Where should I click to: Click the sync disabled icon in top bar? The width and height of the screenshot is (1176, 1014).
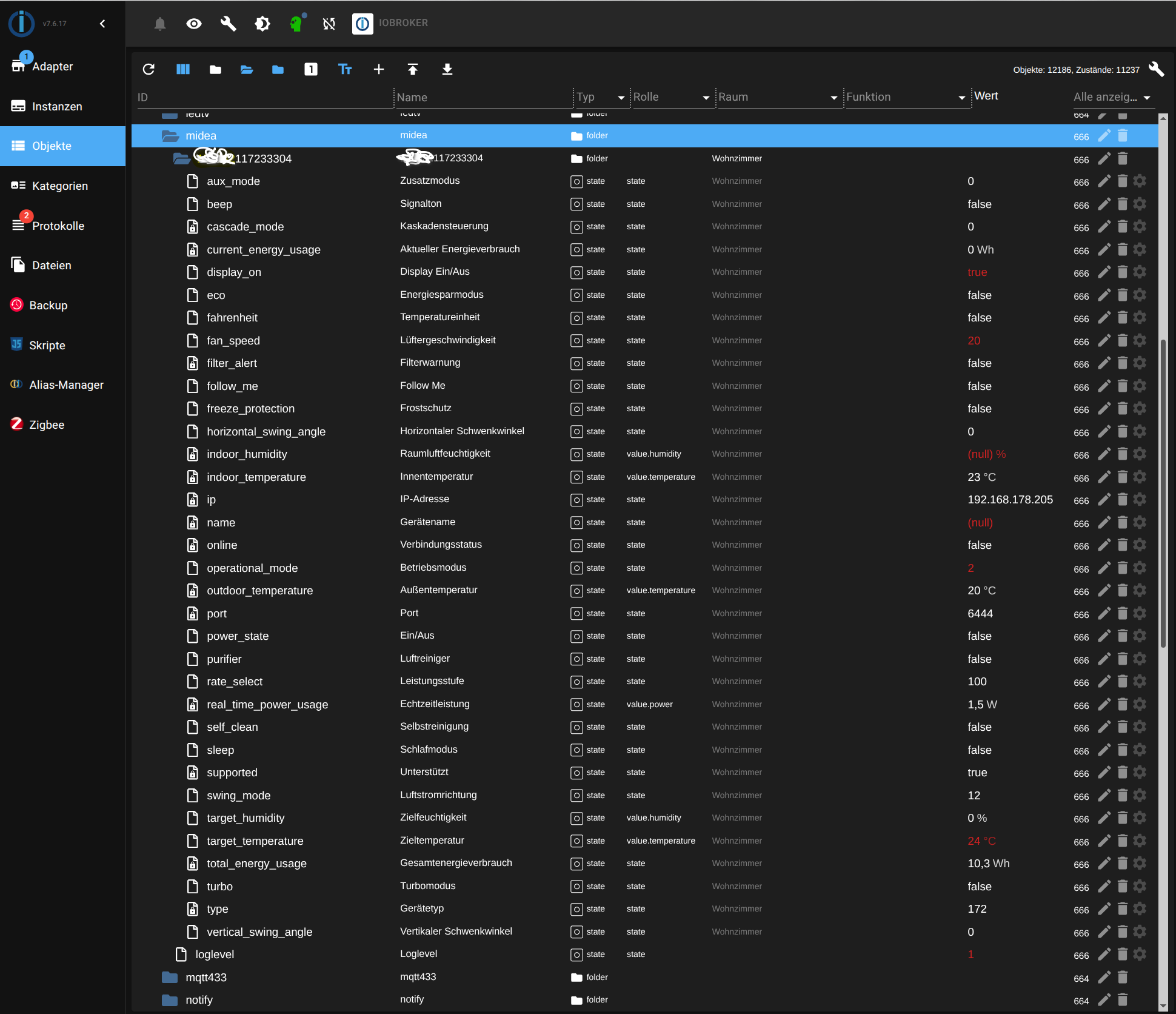[329, 24]
